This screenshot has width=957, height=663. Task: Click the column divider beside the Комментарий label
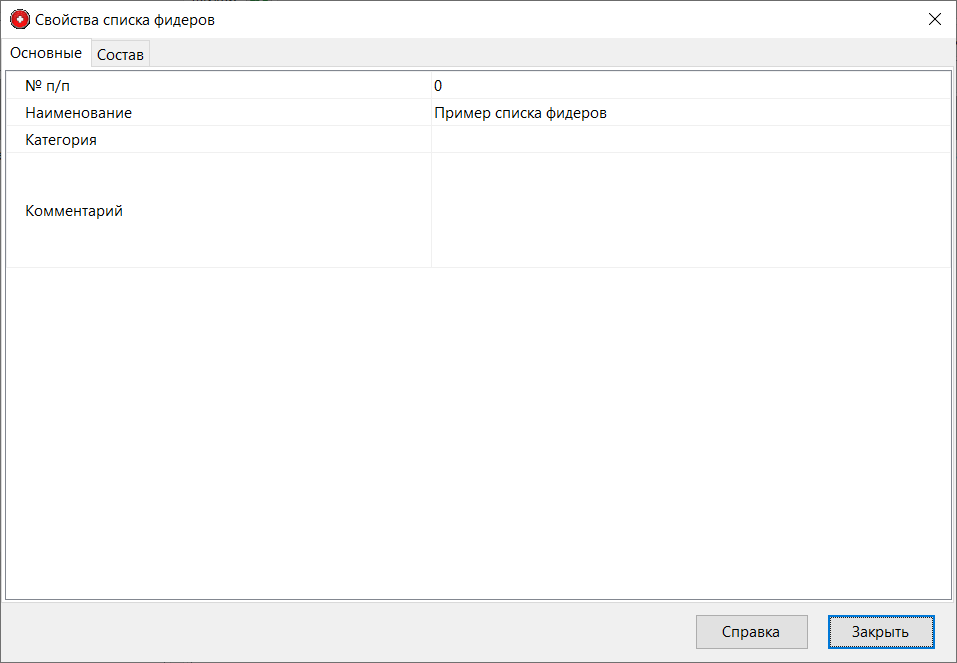click(431, 211)
